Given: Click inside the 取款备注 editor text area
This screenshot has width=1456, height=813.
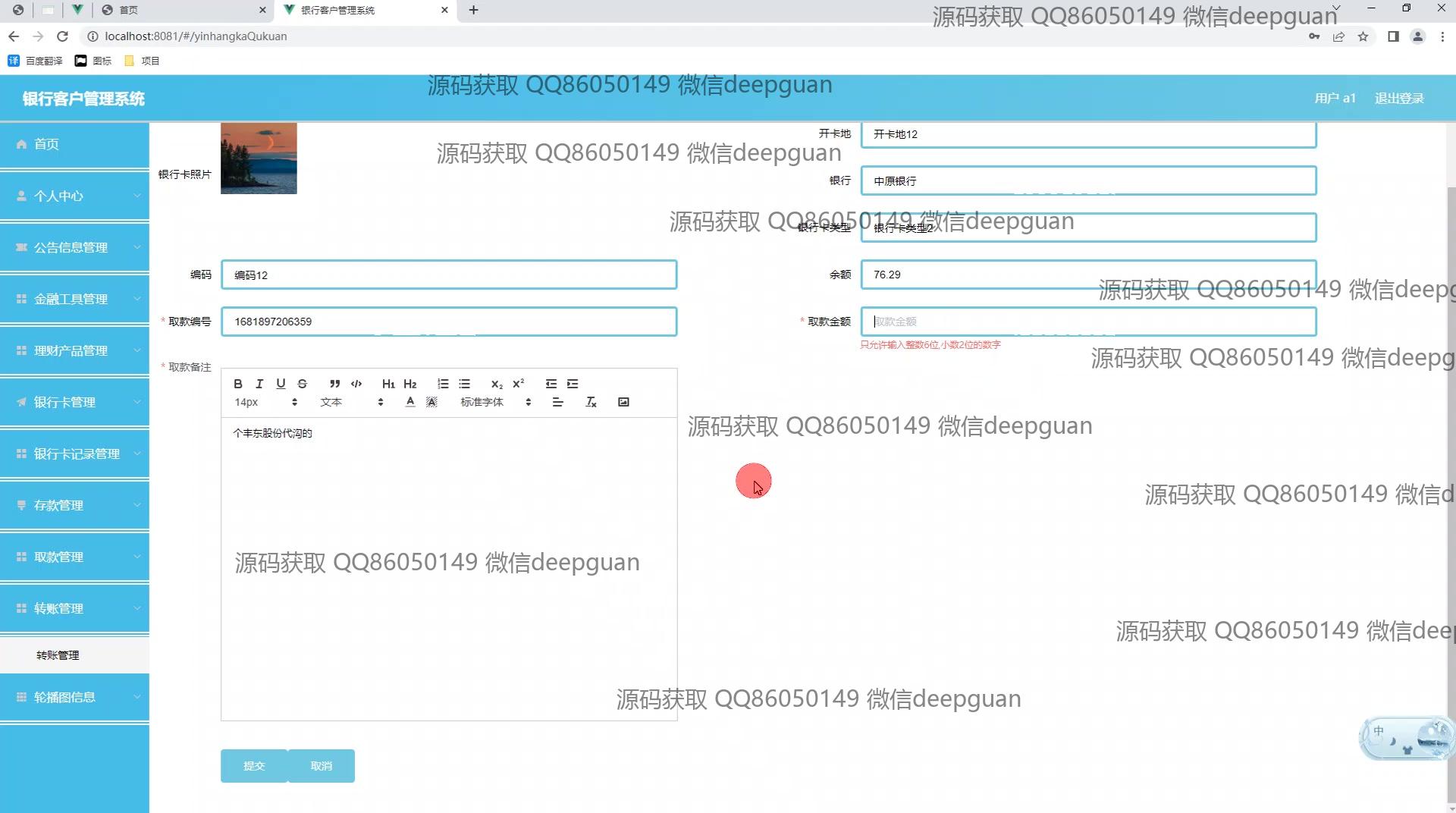Looking at the screenshot, I should point(449,569).
